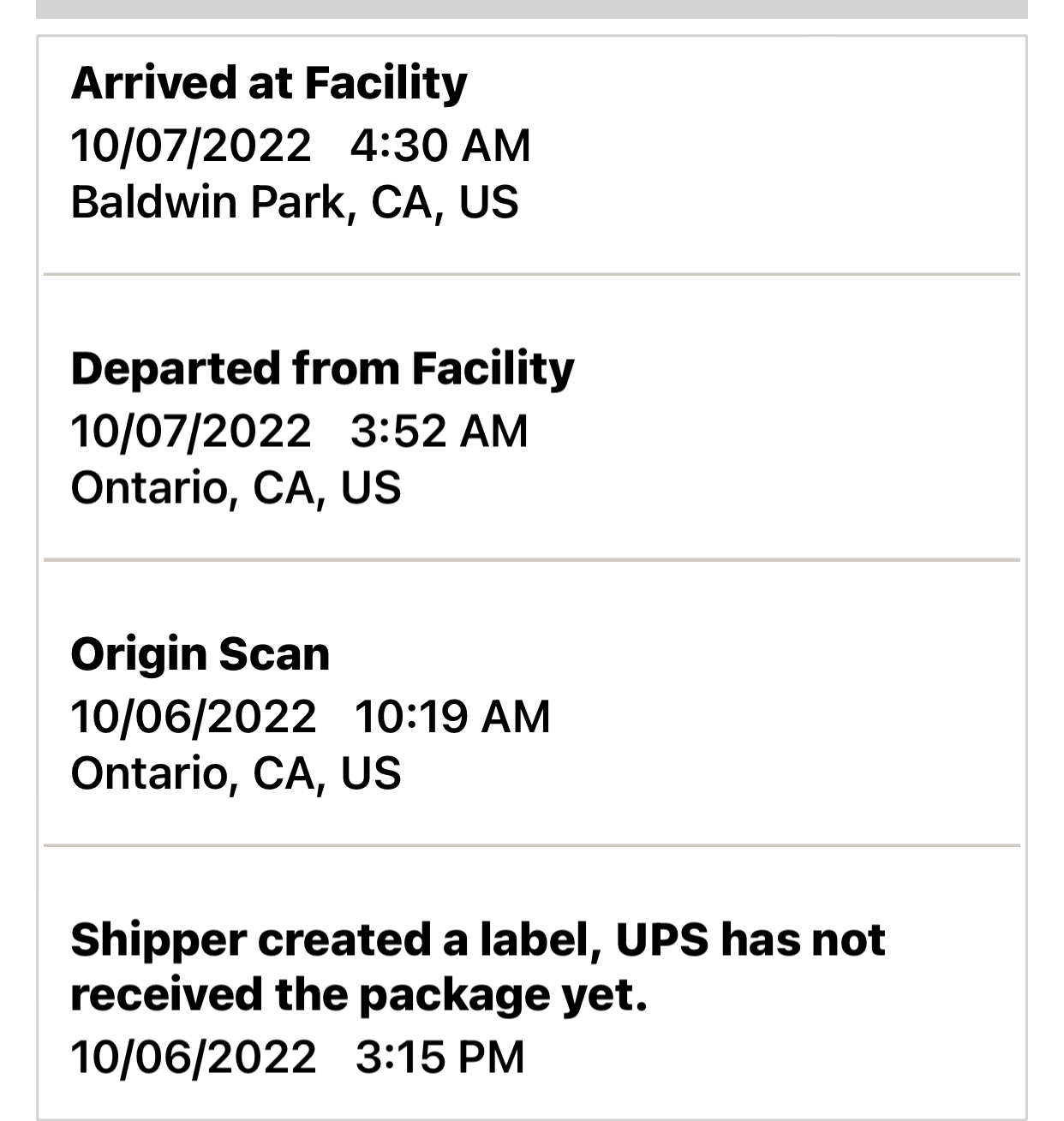The height and width of the screenshot is (1121, 1064).
Task: Click the 10/07/2022 4:30 AM timestamp
Action: tap(301, 145)
